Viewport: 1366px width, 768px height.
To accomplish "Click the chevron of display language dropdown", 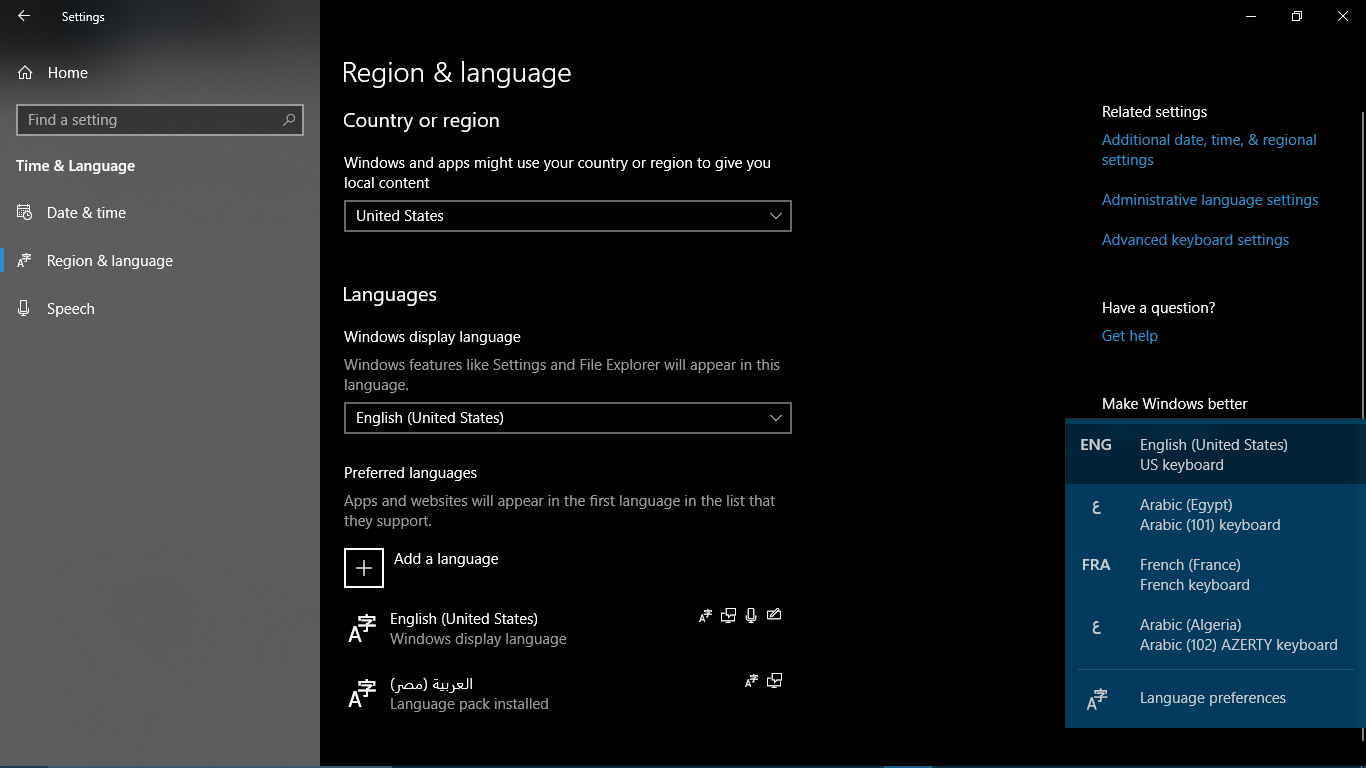I will [776, 418].
